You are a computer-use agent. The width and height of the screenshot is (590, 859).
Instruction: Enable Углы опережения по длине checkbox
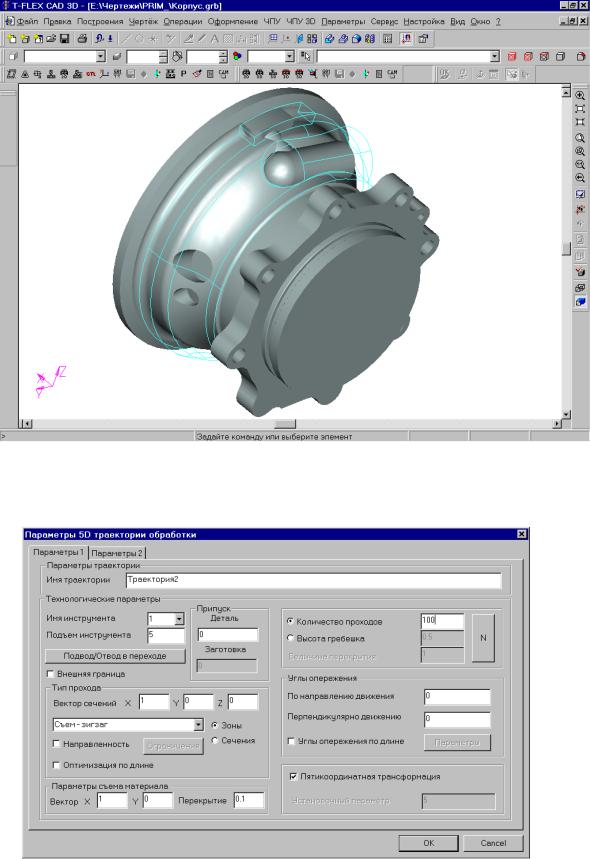291,741
